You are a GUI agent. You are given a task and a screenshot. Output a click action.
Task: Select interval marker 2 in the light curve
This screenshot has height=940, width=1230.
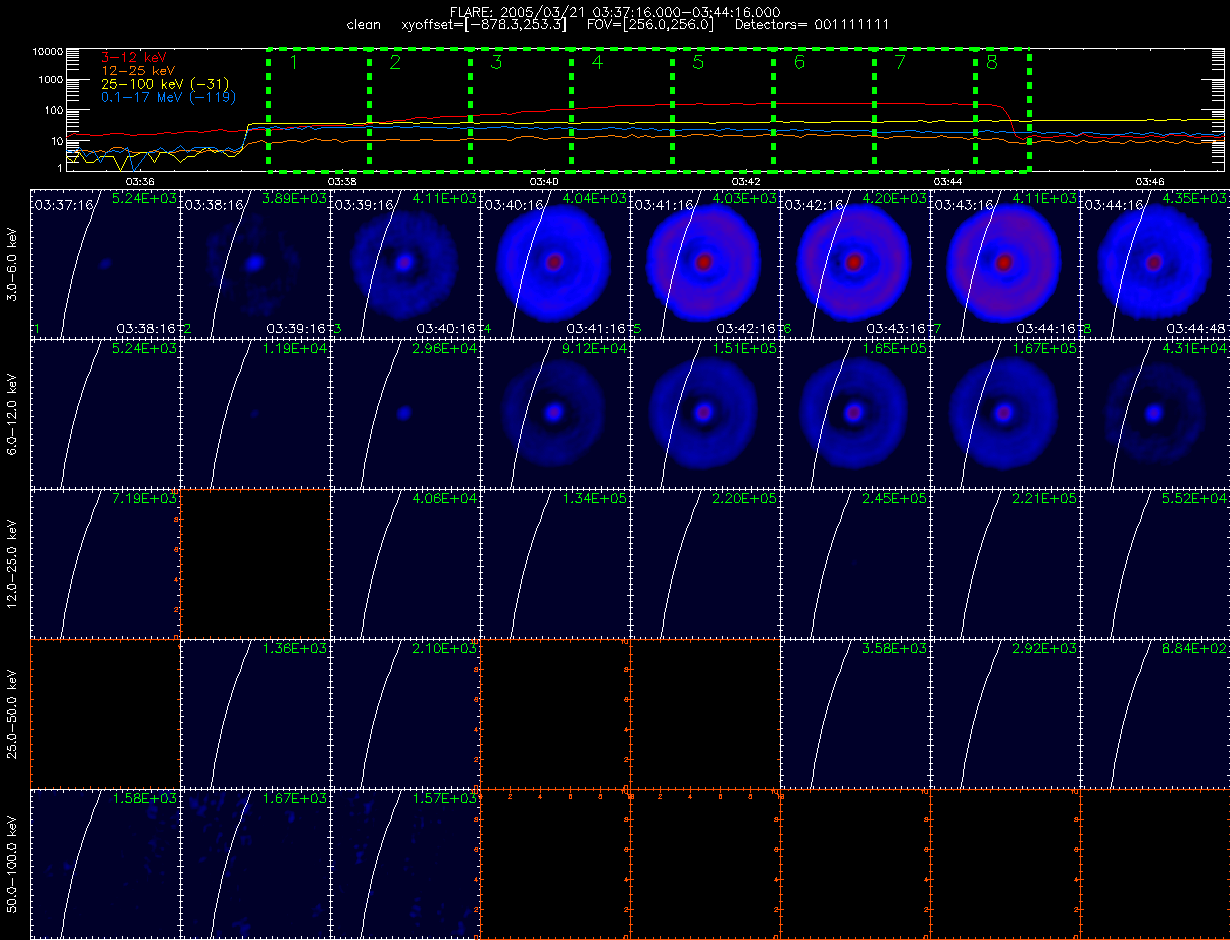pyautogui.click(x=395, y=63)
